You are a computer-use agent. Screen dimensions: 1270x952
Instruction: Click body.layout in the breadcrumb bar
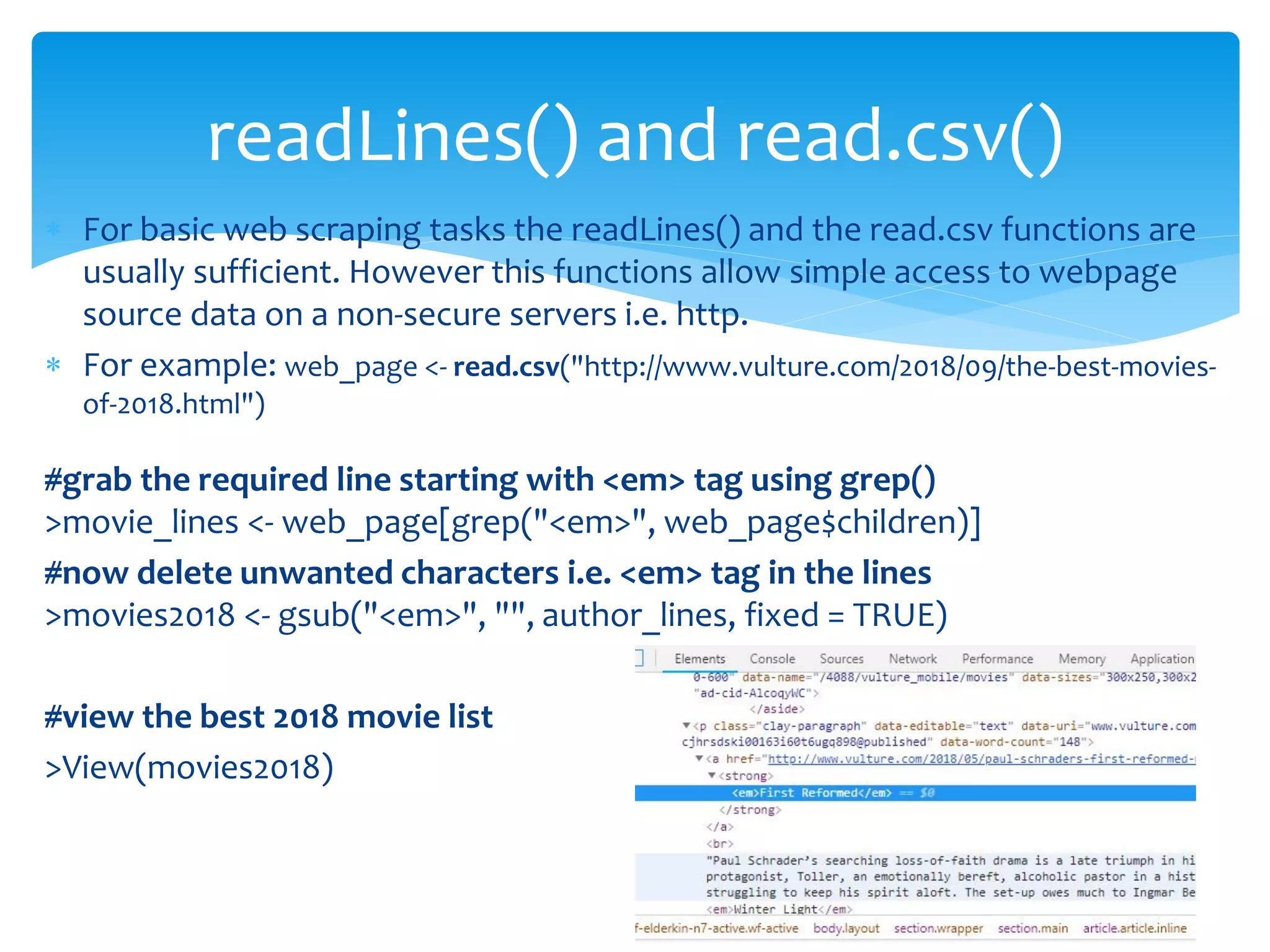coord(846,928)
